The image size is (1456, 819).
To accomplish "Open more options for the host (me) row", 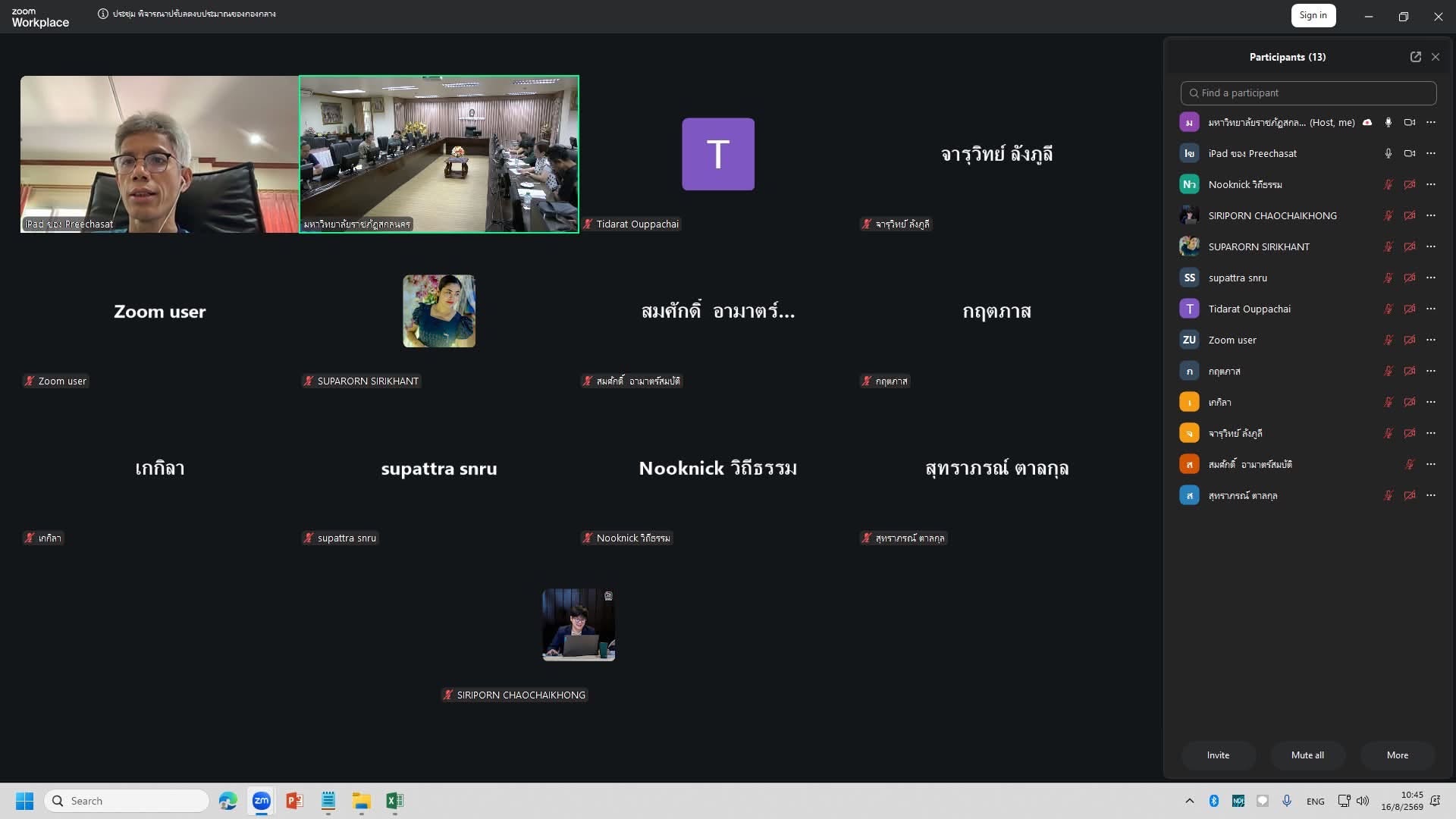I will click(1431, 122).
